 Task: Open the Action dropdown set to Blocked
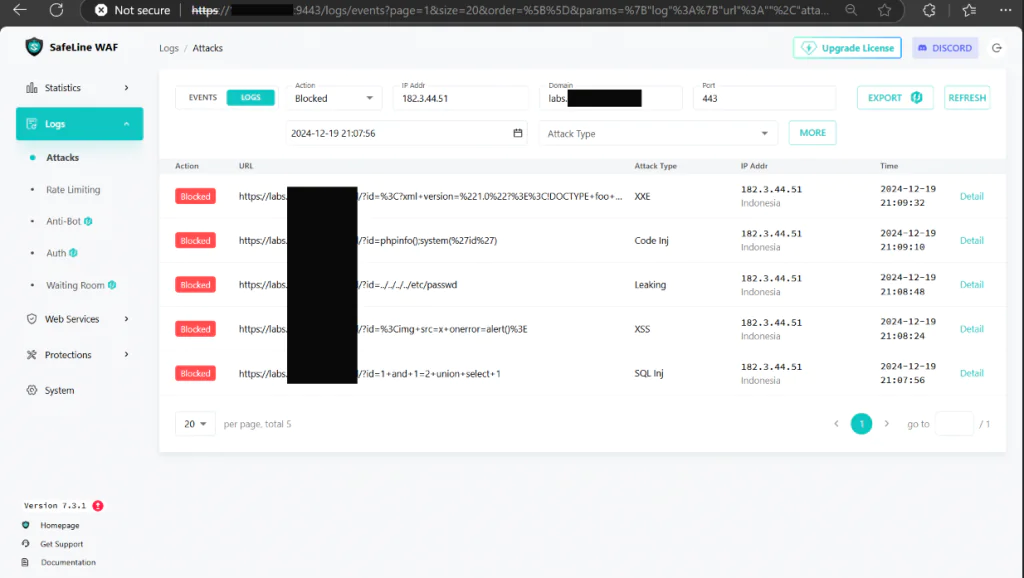334,98
